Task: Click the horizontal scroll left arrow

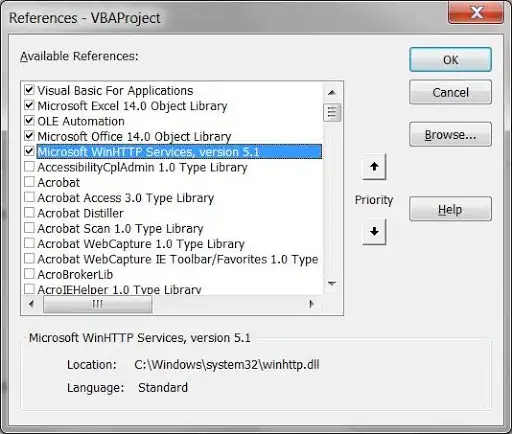Action: (x=32, y=304)
